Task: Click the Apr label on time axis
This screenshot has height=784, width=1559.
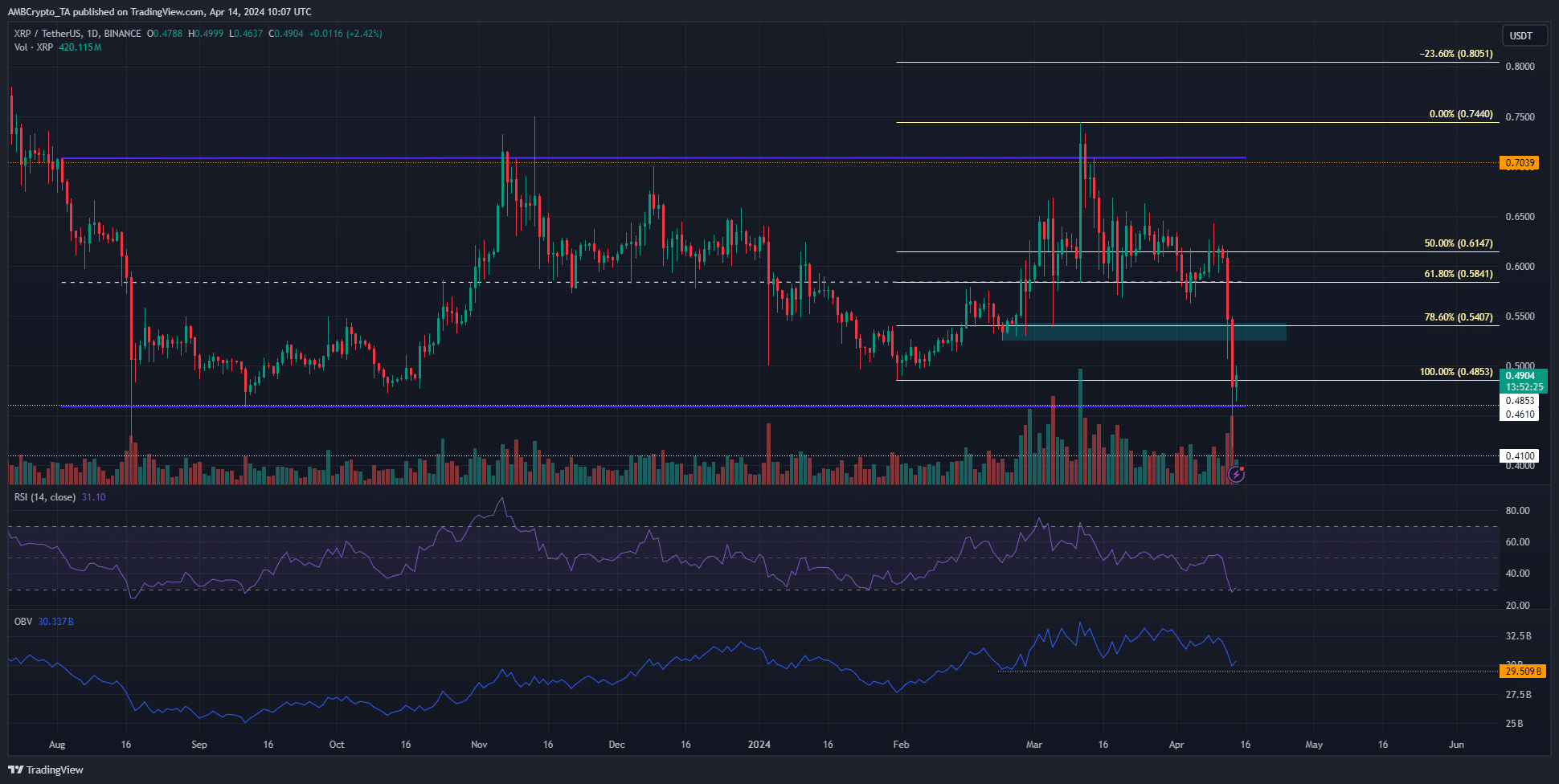Action: (x=1176, y=745)
